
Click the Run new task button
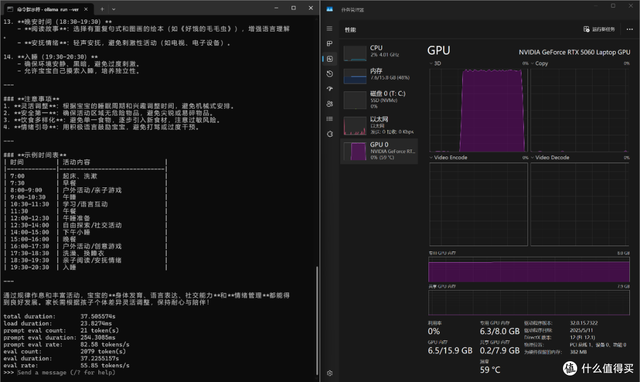(599, 29)
